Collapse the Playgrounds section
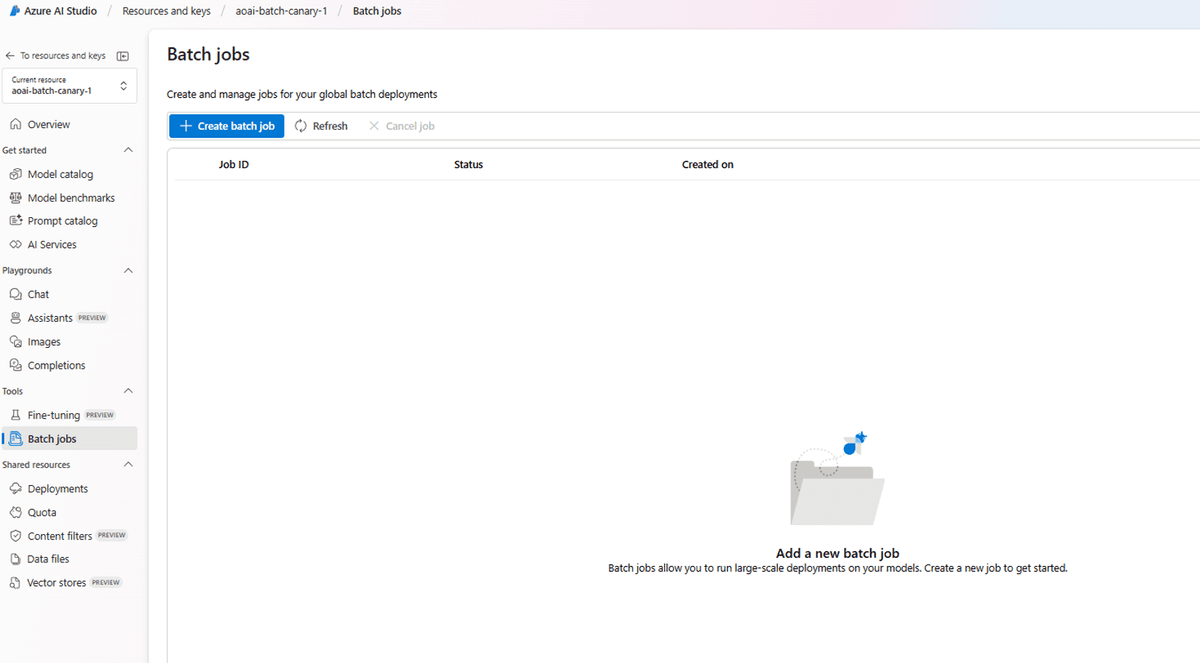This screenshot has width=1200, height=663. point(127,270)
